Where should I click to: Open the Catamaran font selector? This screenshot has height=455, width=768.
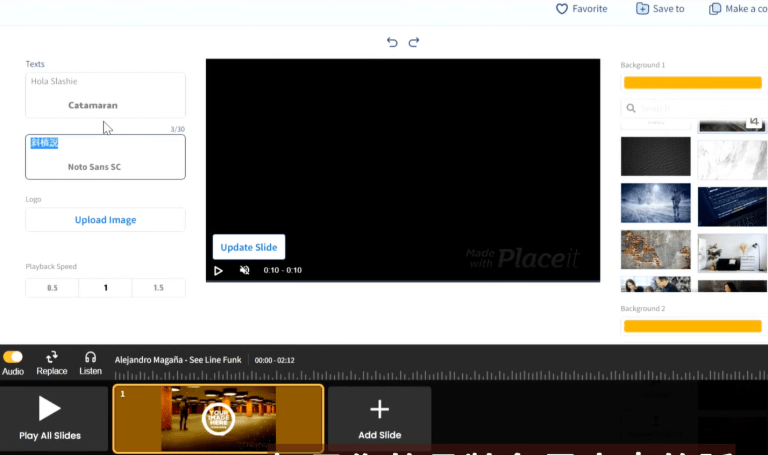coord(93,105)
